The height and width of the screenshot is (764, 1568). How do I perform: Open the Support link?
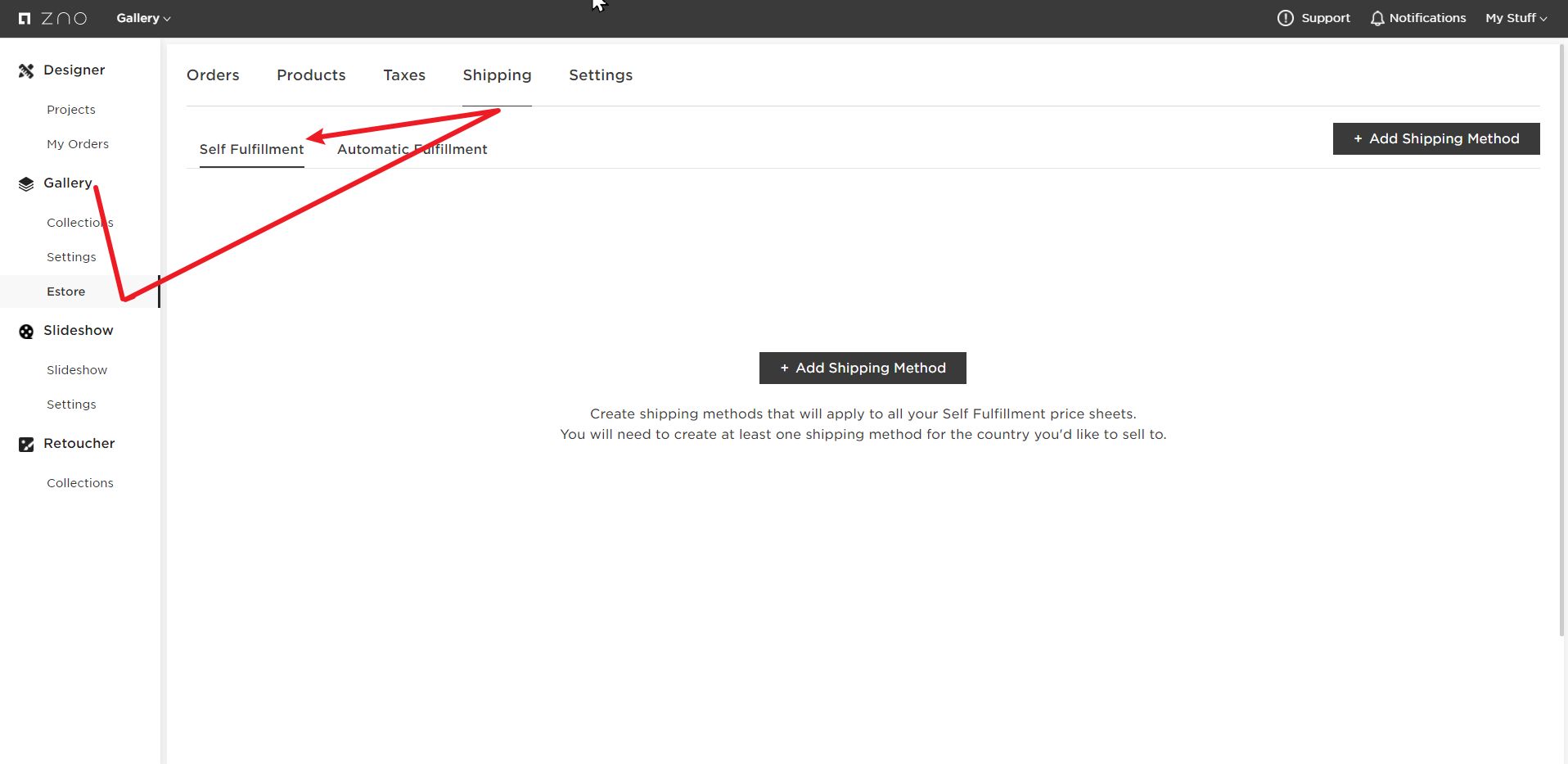(x=1325, y=18)
